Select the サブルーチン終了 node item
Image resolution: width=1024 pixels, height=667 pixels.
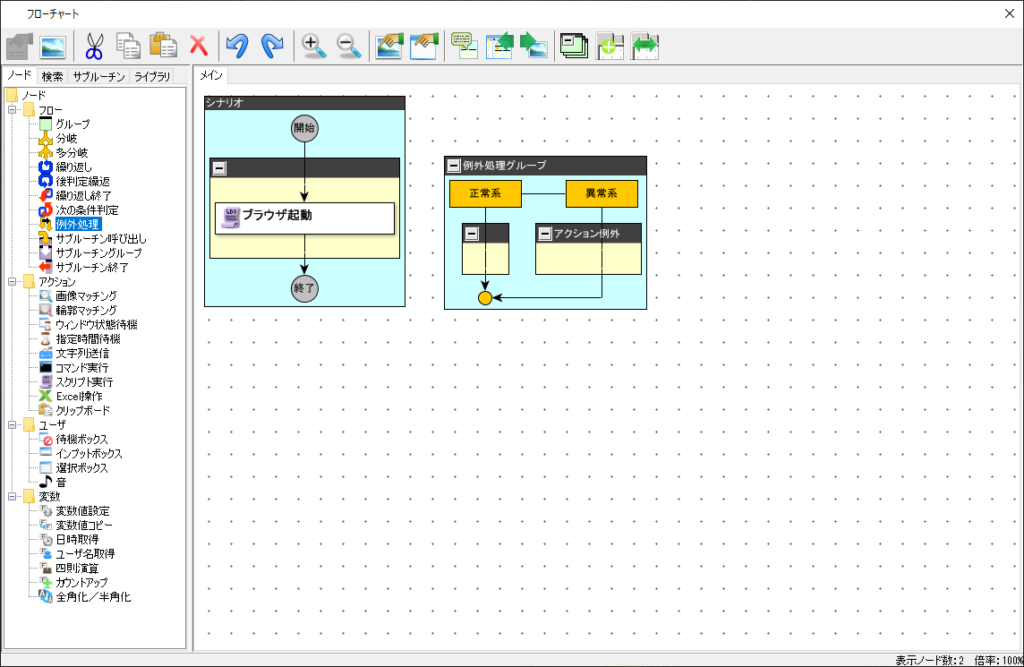pyautogui.click(x=92, y=267)
